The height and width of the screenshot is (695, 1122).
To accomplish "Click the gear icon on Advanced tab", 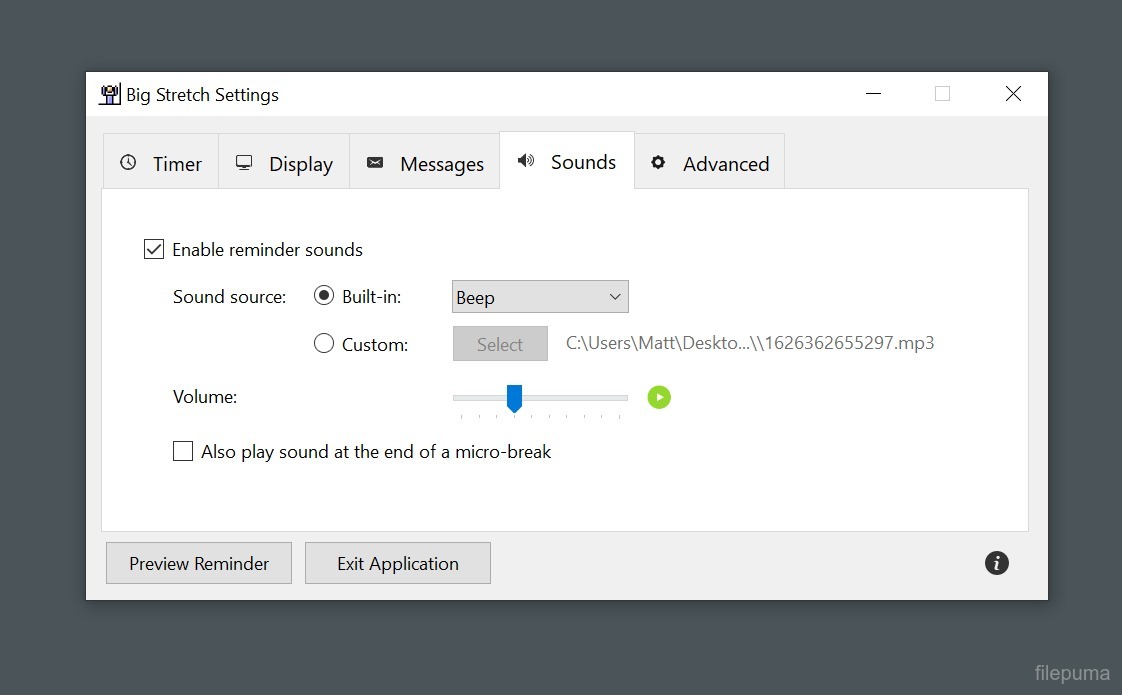I will click(x=658, y=163).
